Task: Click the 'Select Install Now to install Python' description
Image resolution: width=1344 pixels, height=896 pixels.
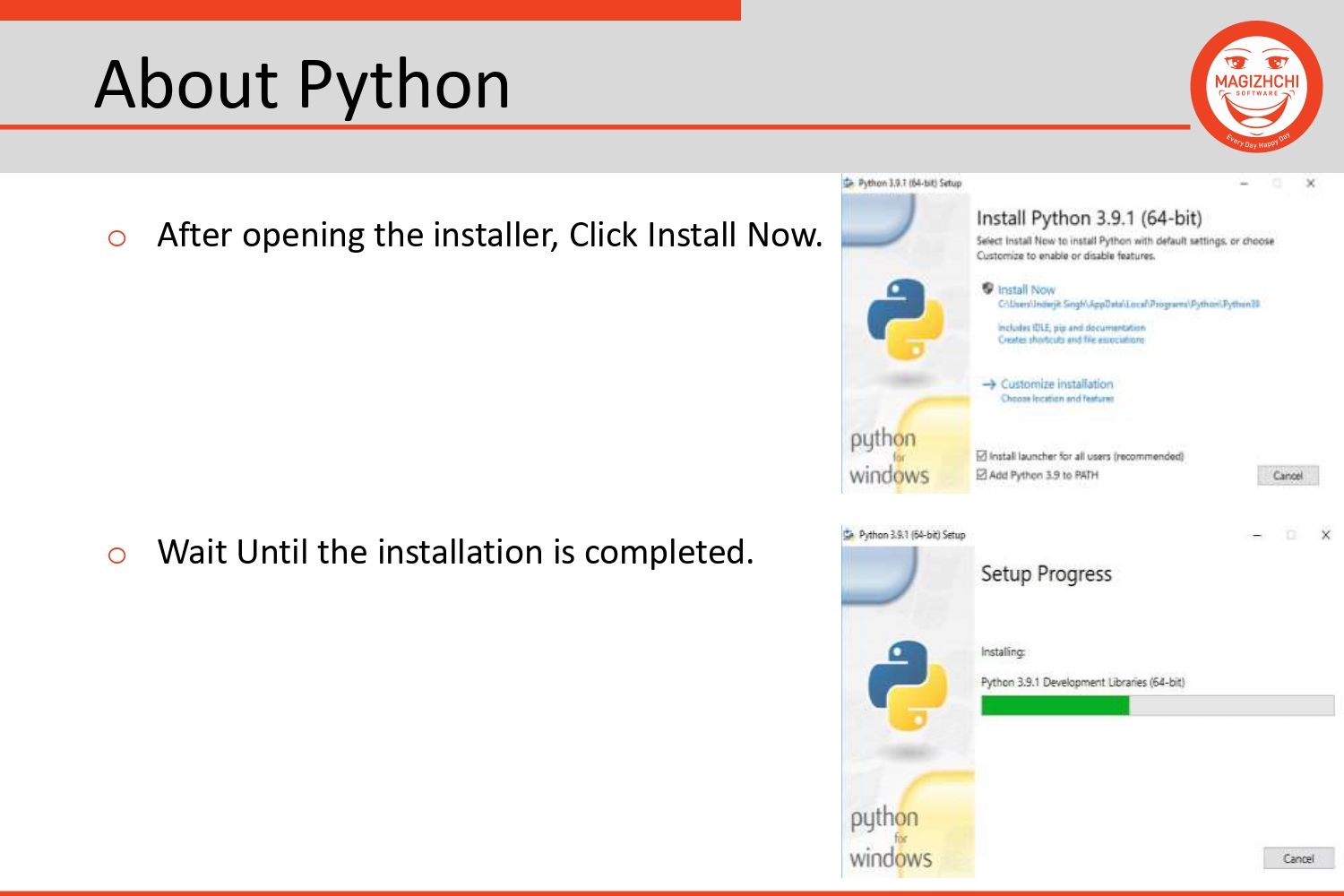Action: click(x=1124, y=248)
